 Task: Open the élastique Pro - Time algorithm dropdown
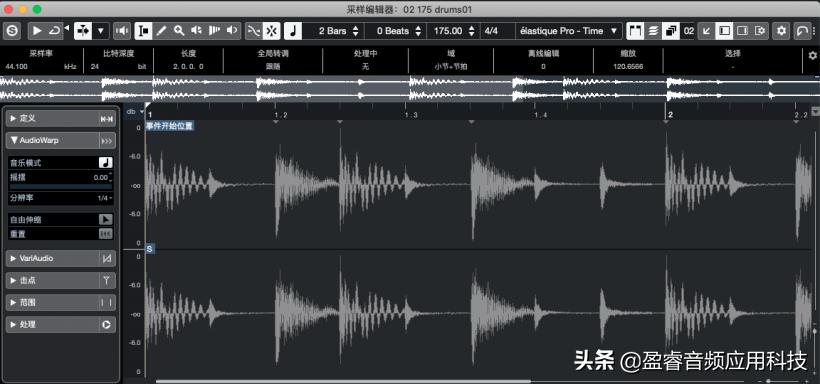point(568,31)
